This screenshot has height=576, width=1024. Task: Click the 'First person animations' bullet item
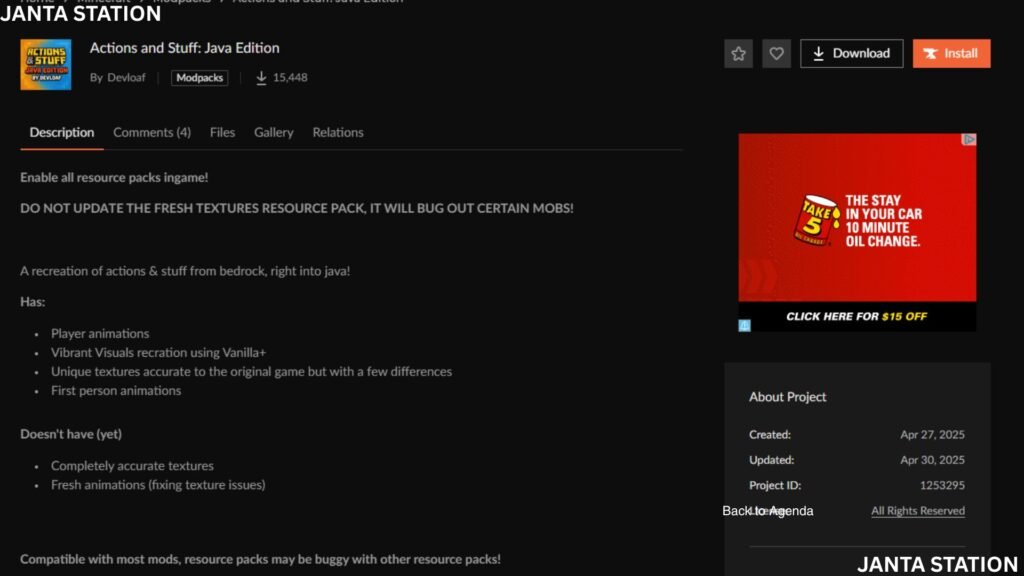(116, 391)
